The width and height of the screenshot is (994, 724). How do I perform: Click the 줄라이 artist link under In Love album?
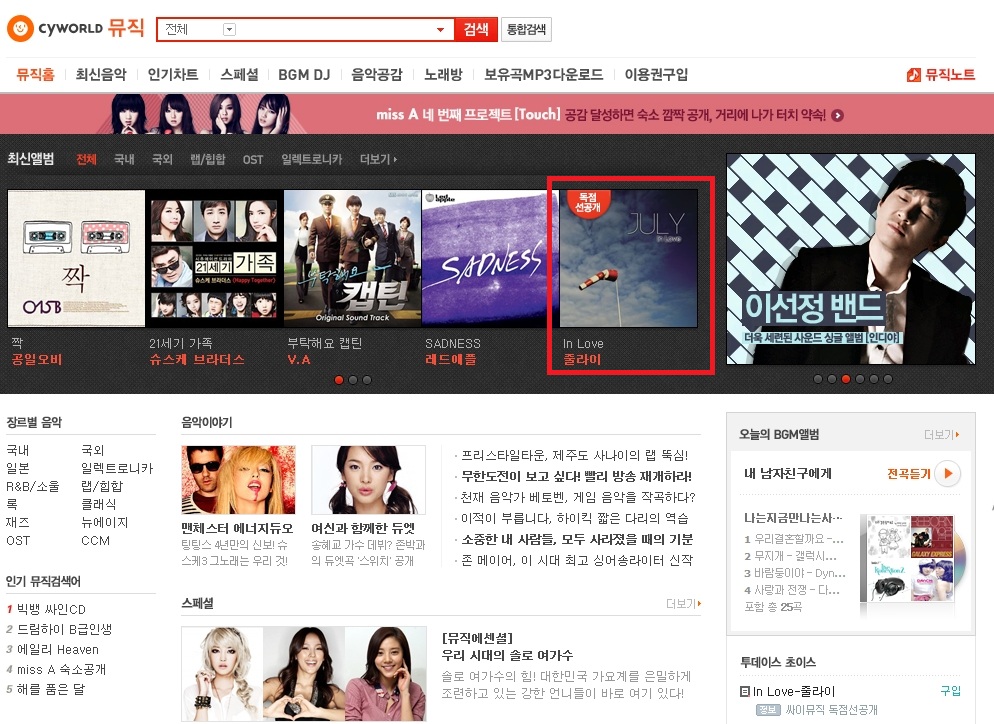coord(582,359)
